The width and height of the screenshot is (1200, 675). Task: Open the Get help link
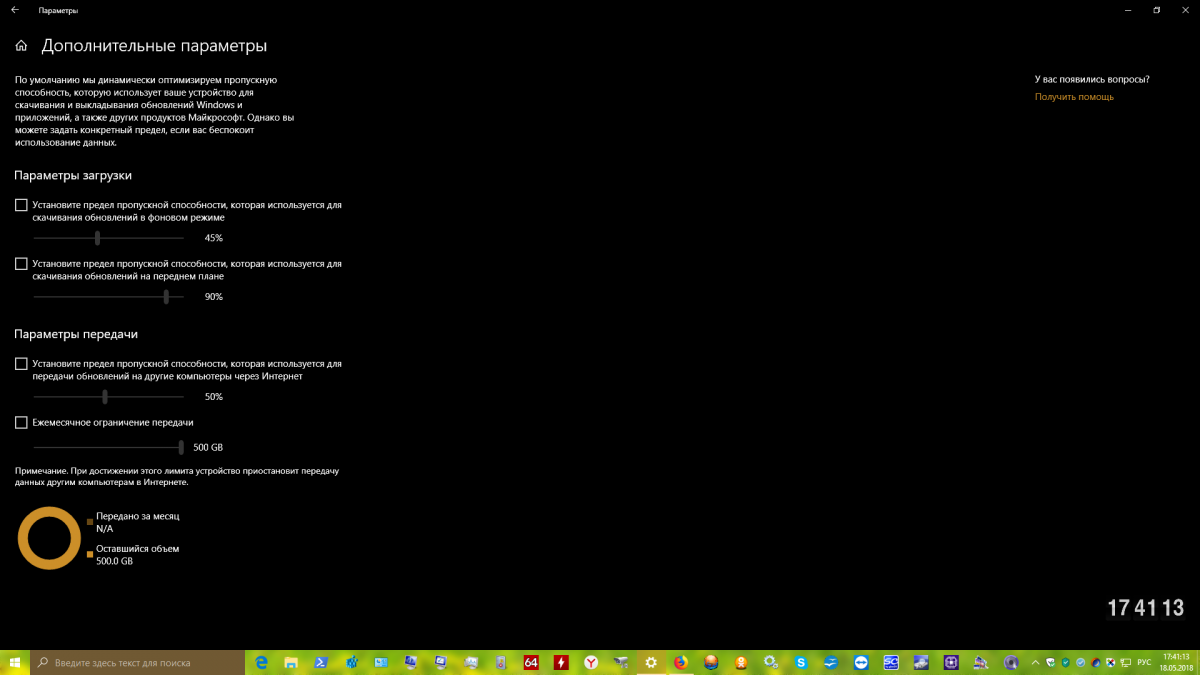[x=1074, y=97]
